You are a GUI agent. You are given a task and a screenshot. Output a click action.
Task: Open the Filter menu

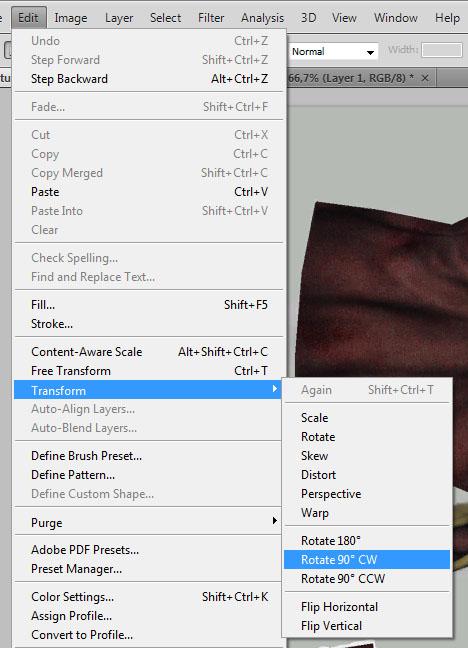pos(211,18)
